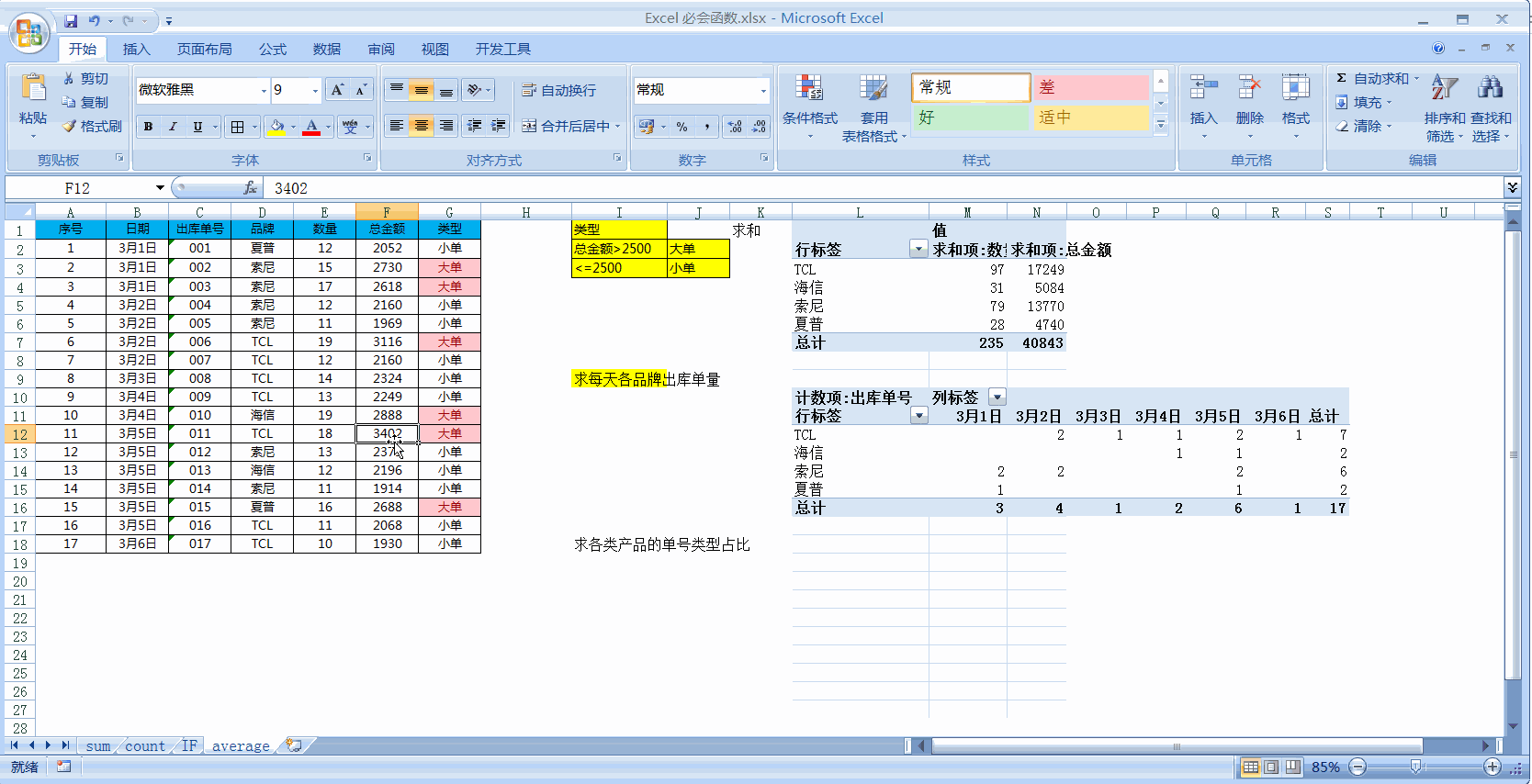This screenshot has height=784, width=1532.
Task: Toggle Underline formatting
Action: 197,127
